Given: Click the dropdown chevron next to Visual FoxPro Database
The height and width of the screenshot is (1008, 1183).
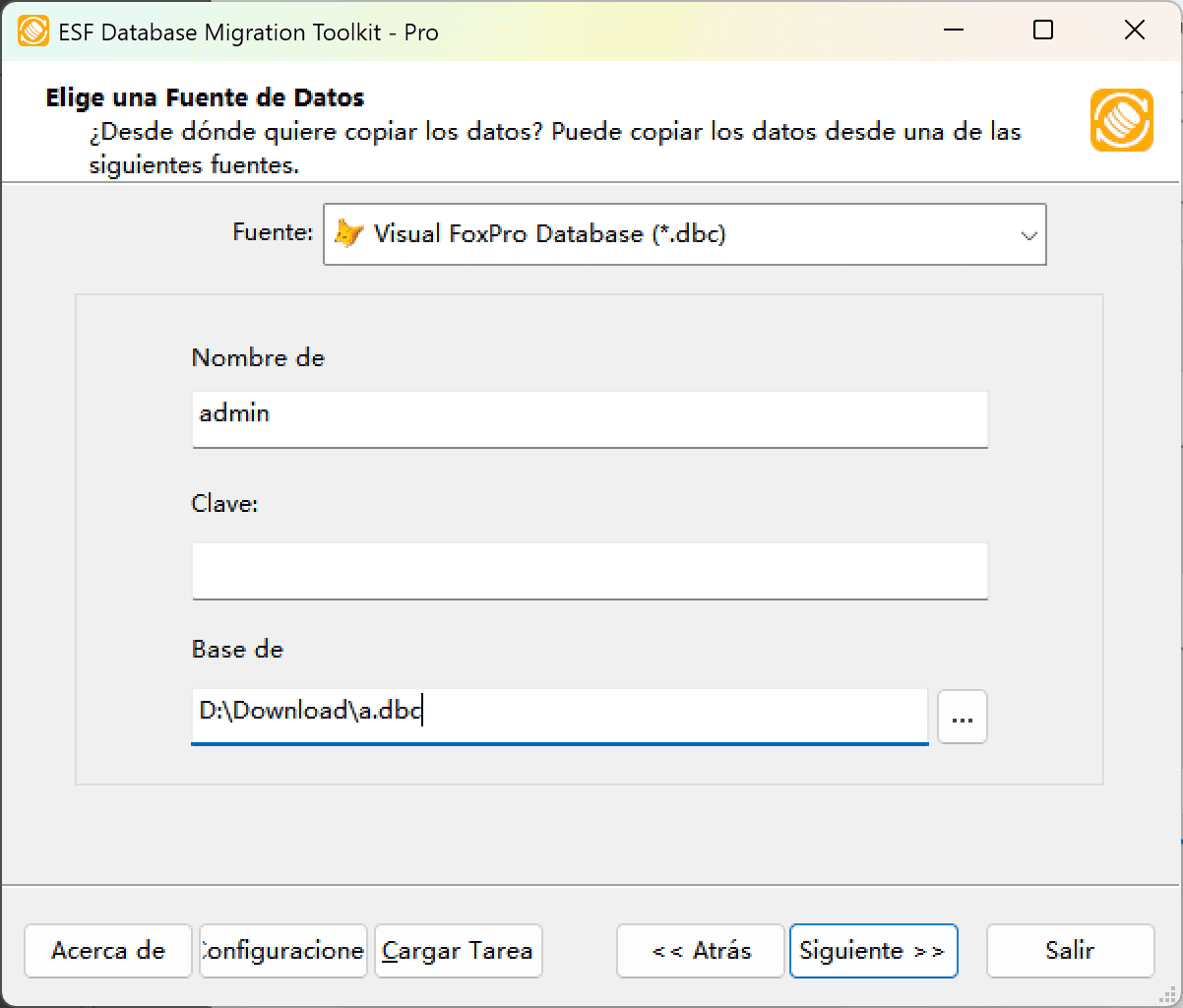Looking at the screenshot, I should 1029,234.
